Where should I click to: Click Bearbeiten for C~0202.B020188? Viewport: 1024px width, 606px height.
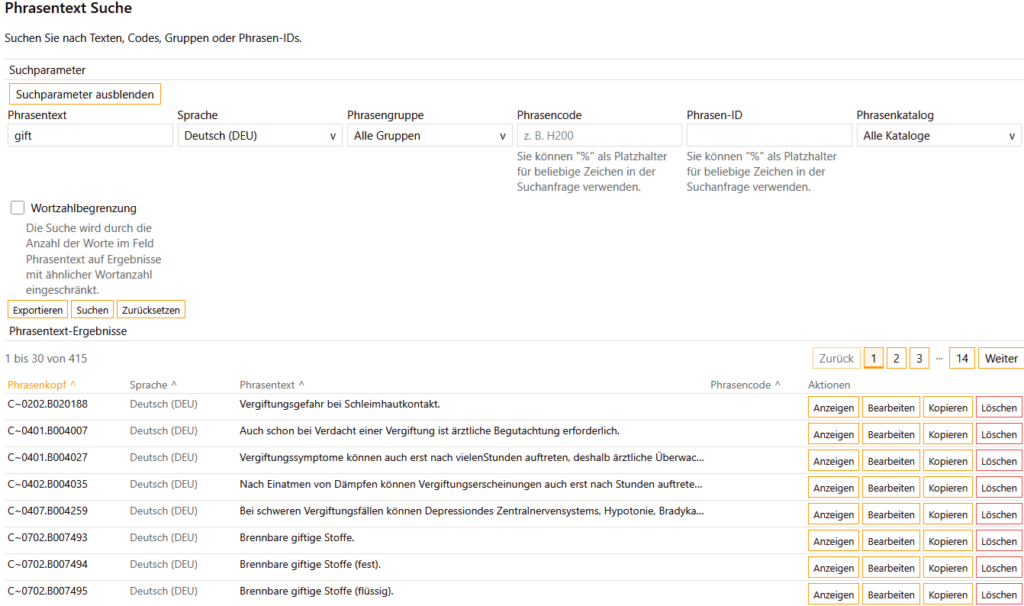[x=891, y=407]
